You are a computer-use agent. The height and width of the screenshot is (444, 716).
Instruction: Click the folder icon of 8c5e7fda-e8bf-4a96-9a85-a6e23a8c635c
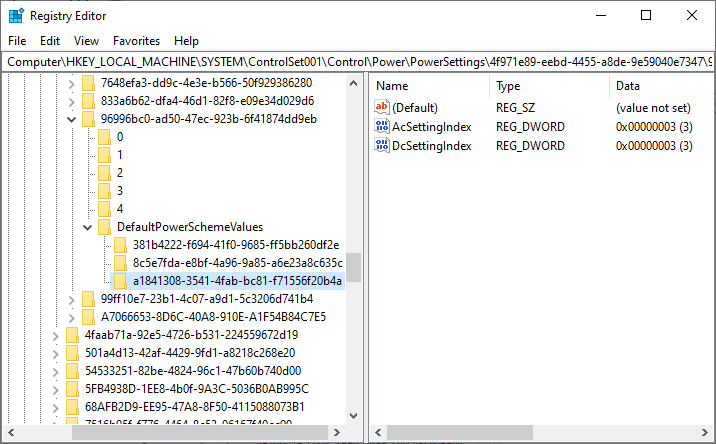(121, 263)
